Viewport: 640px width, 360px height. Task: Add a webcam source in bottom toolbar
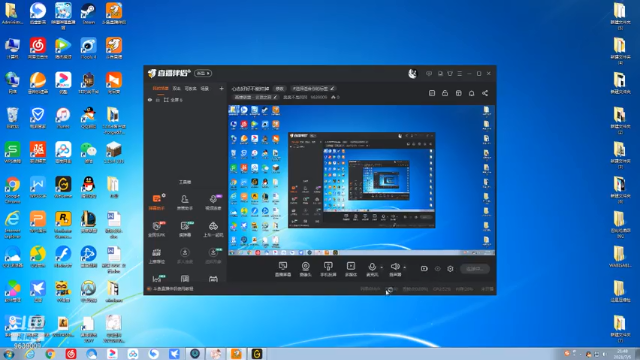[x=305, y=269]
